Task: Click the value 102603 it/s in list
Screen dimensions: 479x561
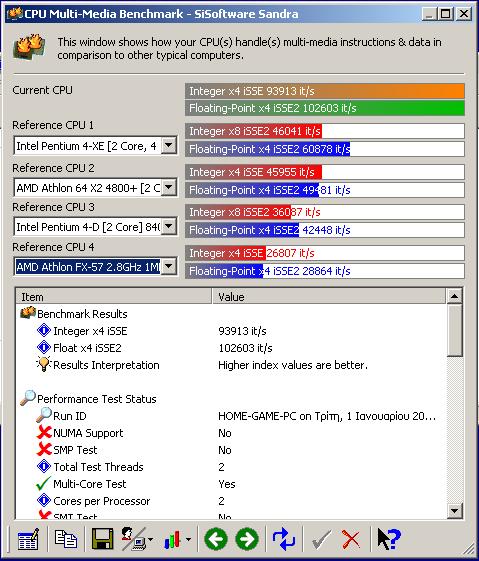Action: click(x=245, y=348)
